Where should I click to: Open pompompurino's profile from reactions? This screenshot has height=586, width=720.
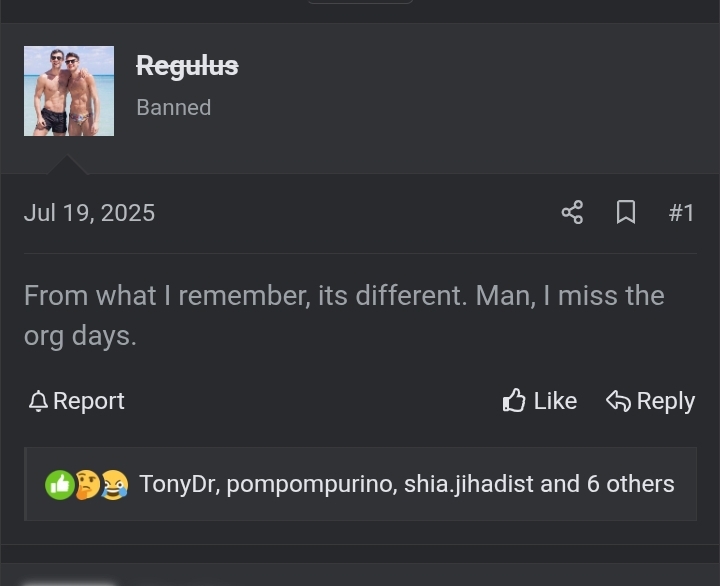click(x=309, y=484)
